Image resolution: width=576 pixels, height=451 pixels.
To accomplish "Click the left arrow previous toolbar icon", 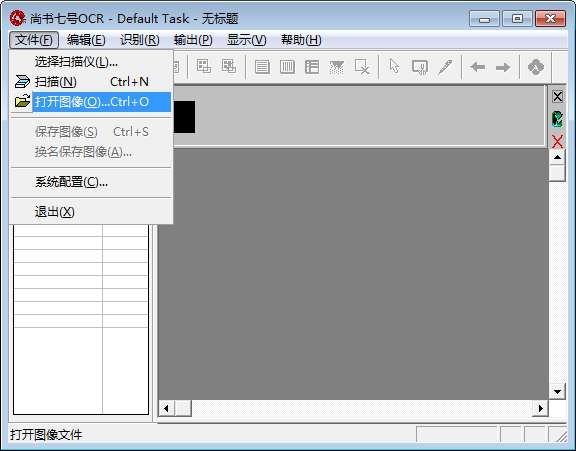I will click(478, 67).
